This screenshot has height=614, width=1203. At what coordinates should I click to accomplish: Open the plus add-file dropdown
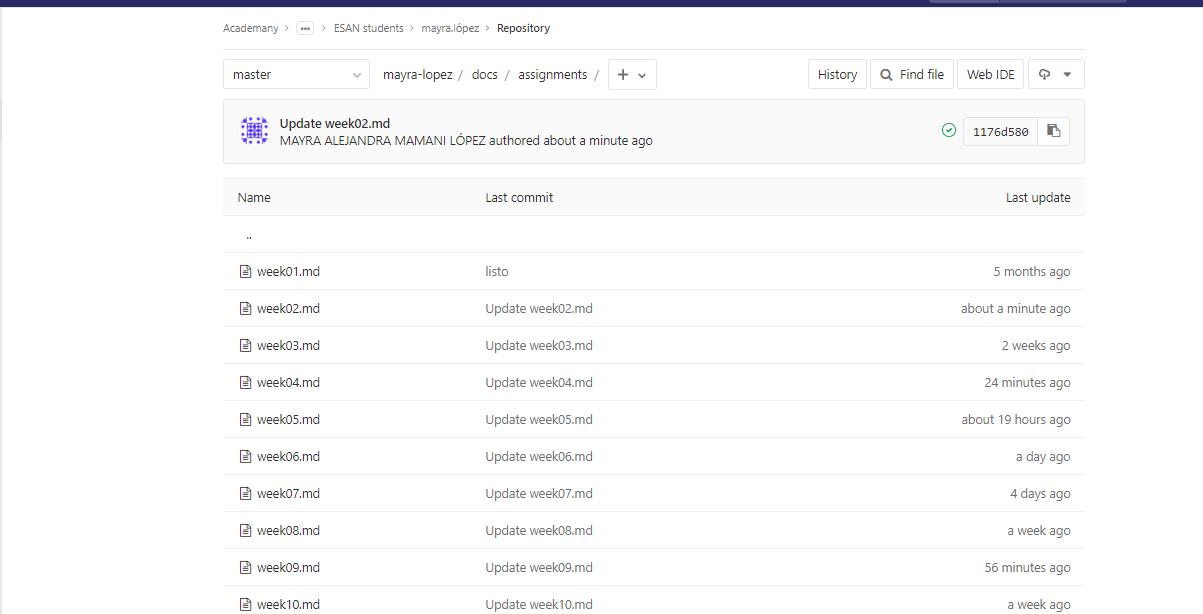tap(632, 74)
